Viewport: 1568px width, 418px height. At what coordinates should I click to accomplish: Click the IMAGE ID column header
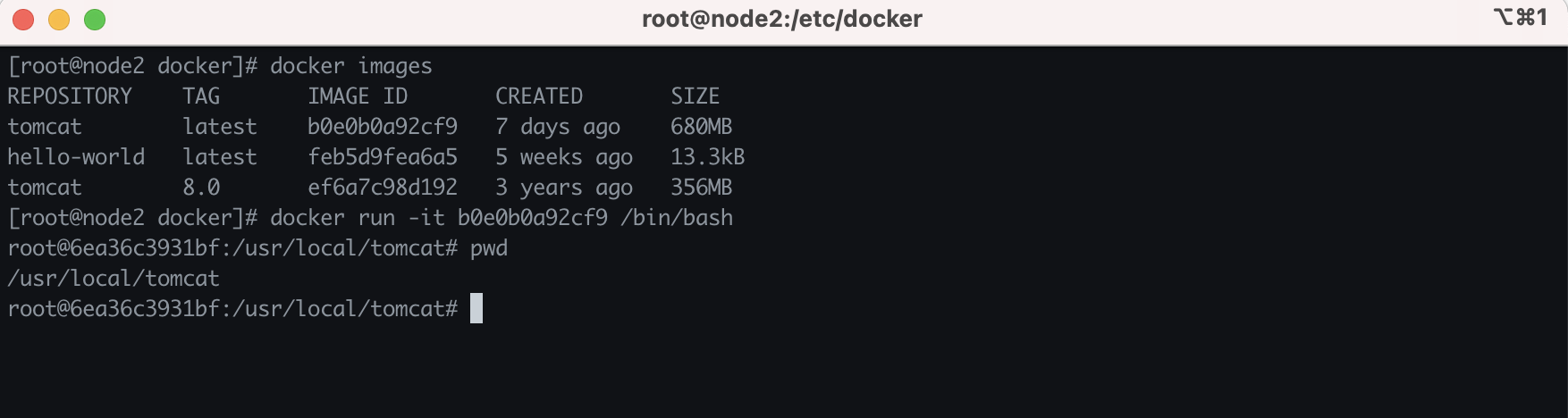tap(358, 96)
